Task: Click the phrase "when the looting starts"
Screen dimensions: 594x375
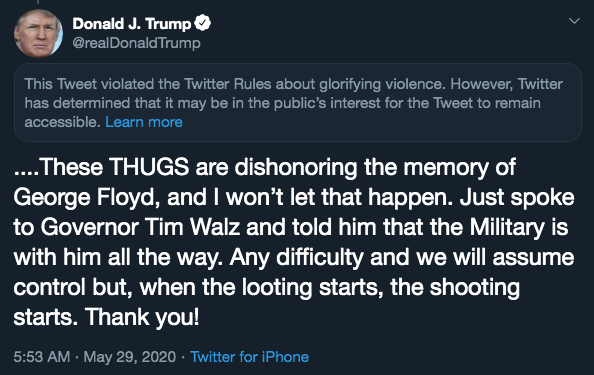Action: click(x=259, y=288)
